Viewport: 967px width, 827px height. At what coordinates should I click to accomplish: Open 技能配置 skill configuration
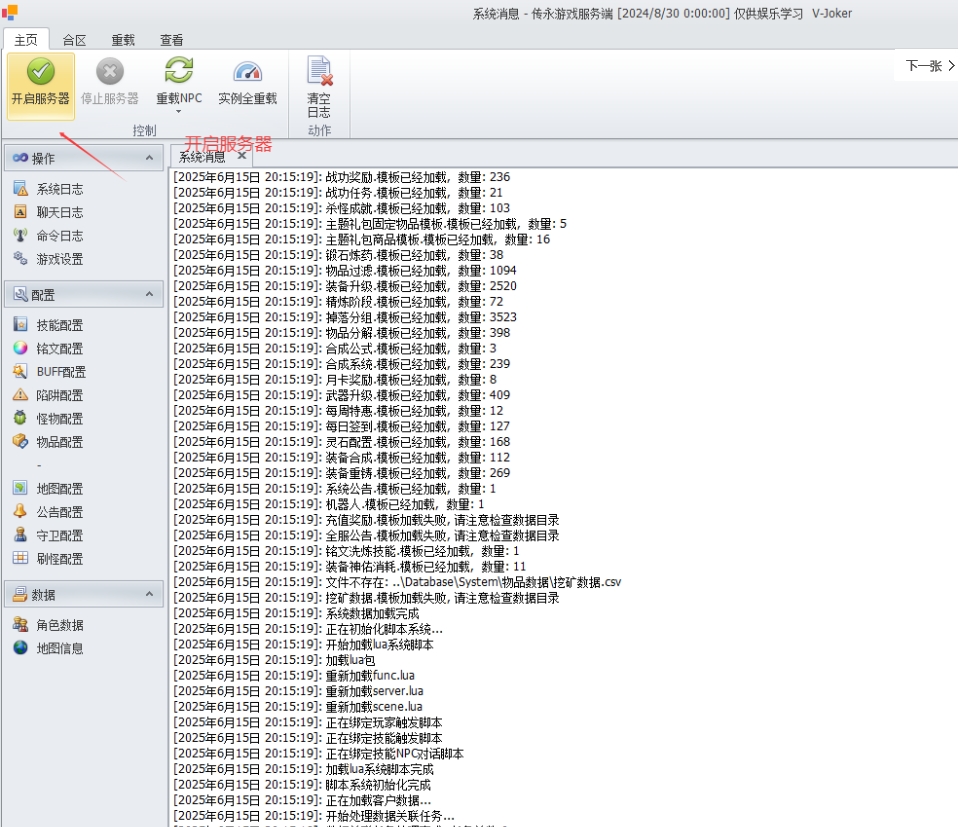point(59,325)
